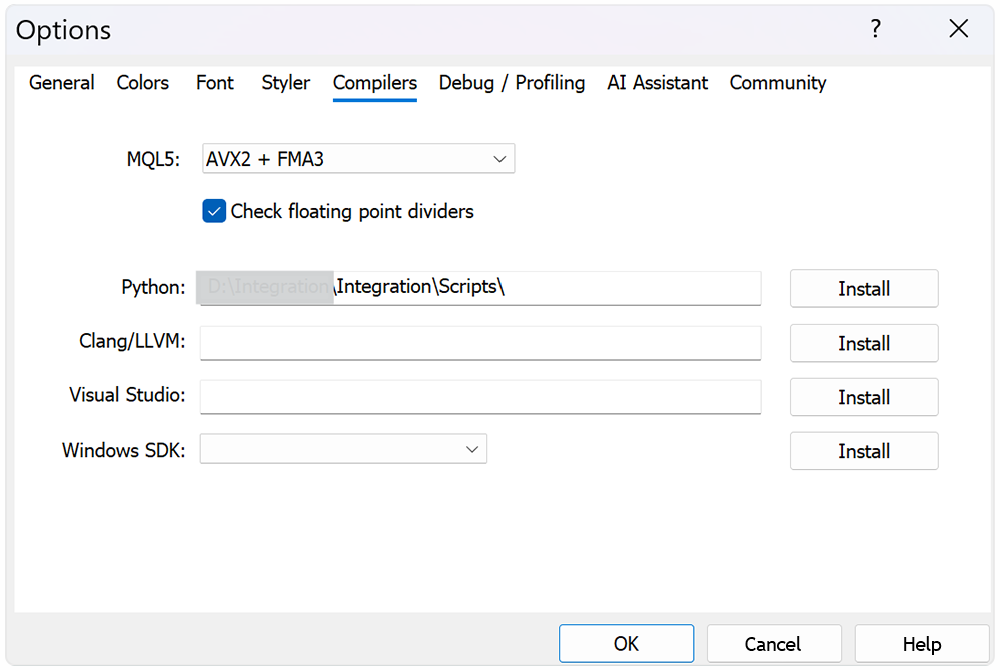Switch to the AI Assistant tab
This screenshot has width=1000, height=670.
(x=657, y=83)
